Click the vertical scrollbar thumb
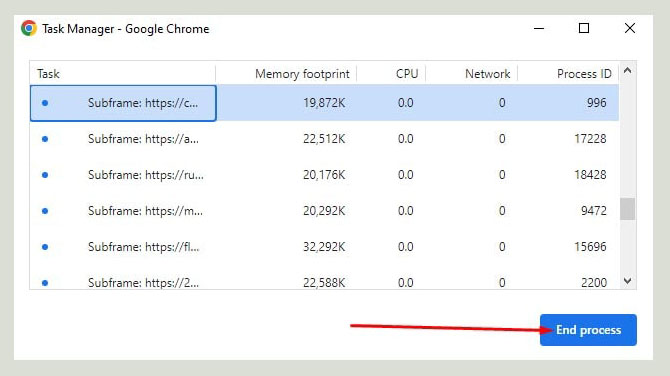670x376 pixels. pos(627,209)
